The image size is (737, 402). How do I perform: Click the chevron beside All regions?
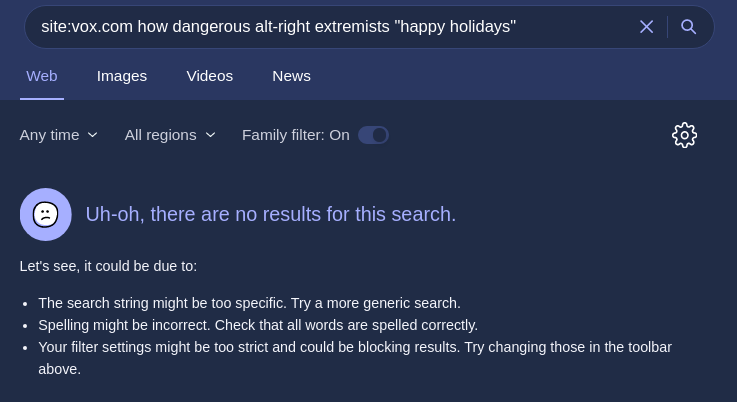tap(210, 135)
